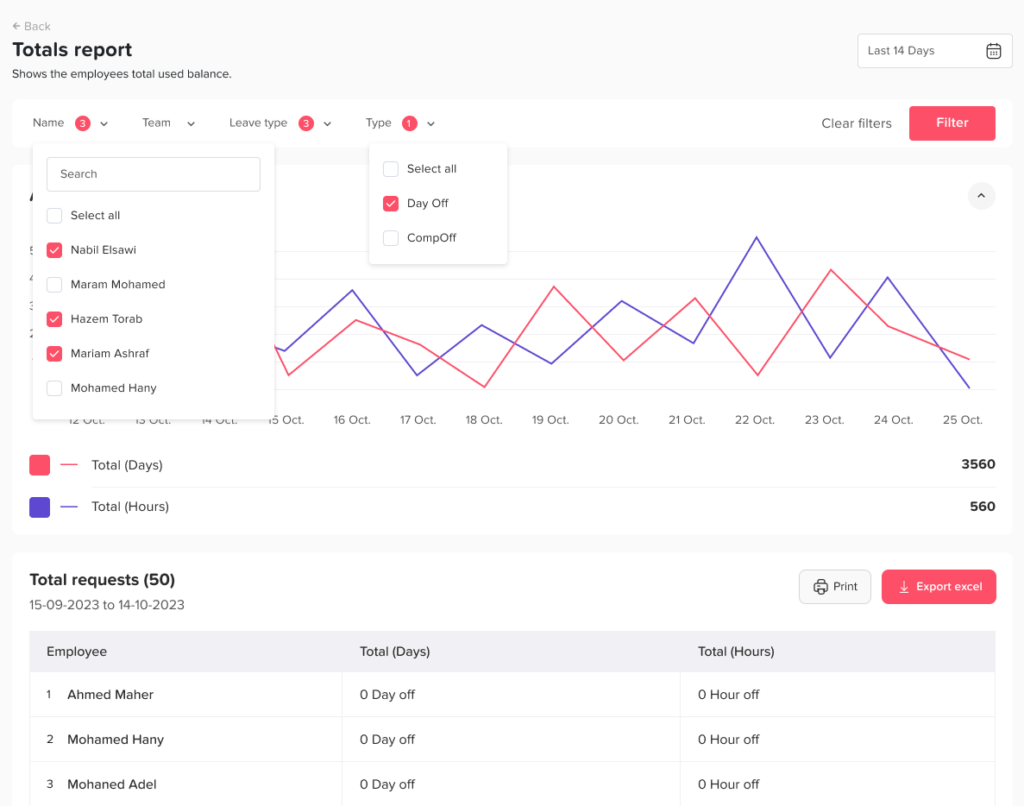Image resolution: width=1024 pixels, height=806 pixels.
Task: Click the Leave type filter count badge
Action: [306, 123]
